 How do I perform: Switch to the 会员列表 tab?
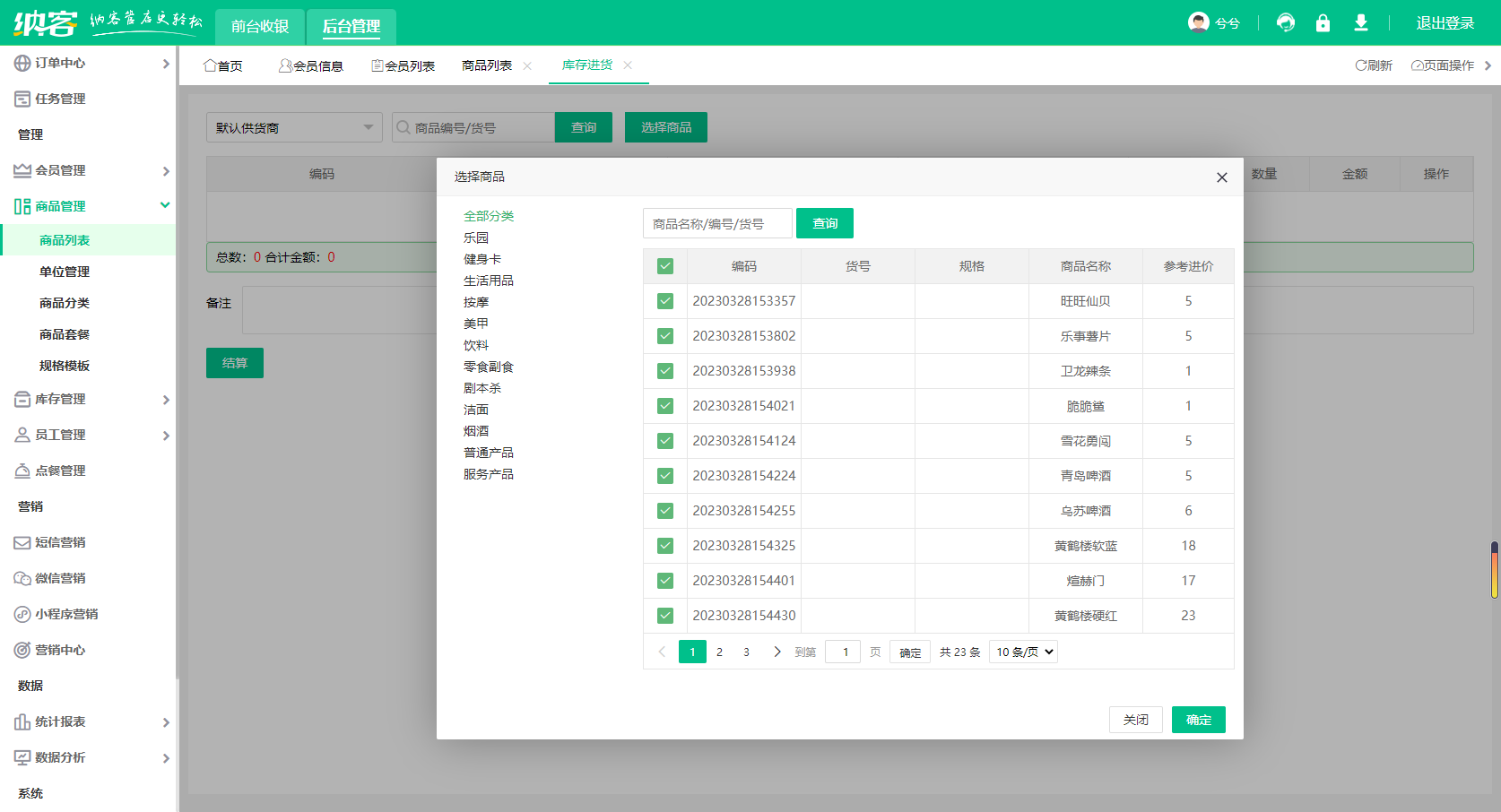[403, 65]
